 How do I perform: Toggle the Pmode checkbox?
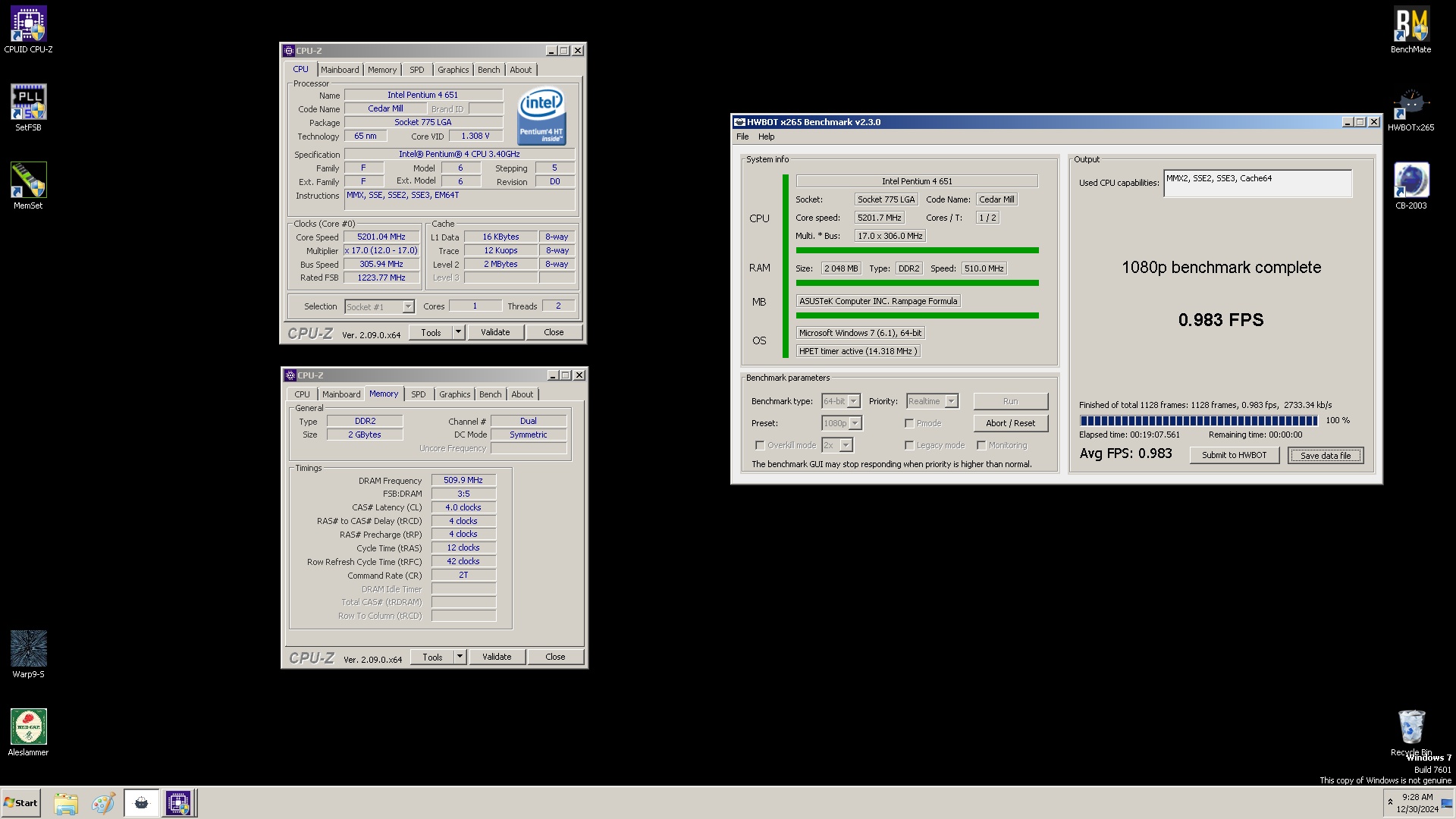point(909,423)
